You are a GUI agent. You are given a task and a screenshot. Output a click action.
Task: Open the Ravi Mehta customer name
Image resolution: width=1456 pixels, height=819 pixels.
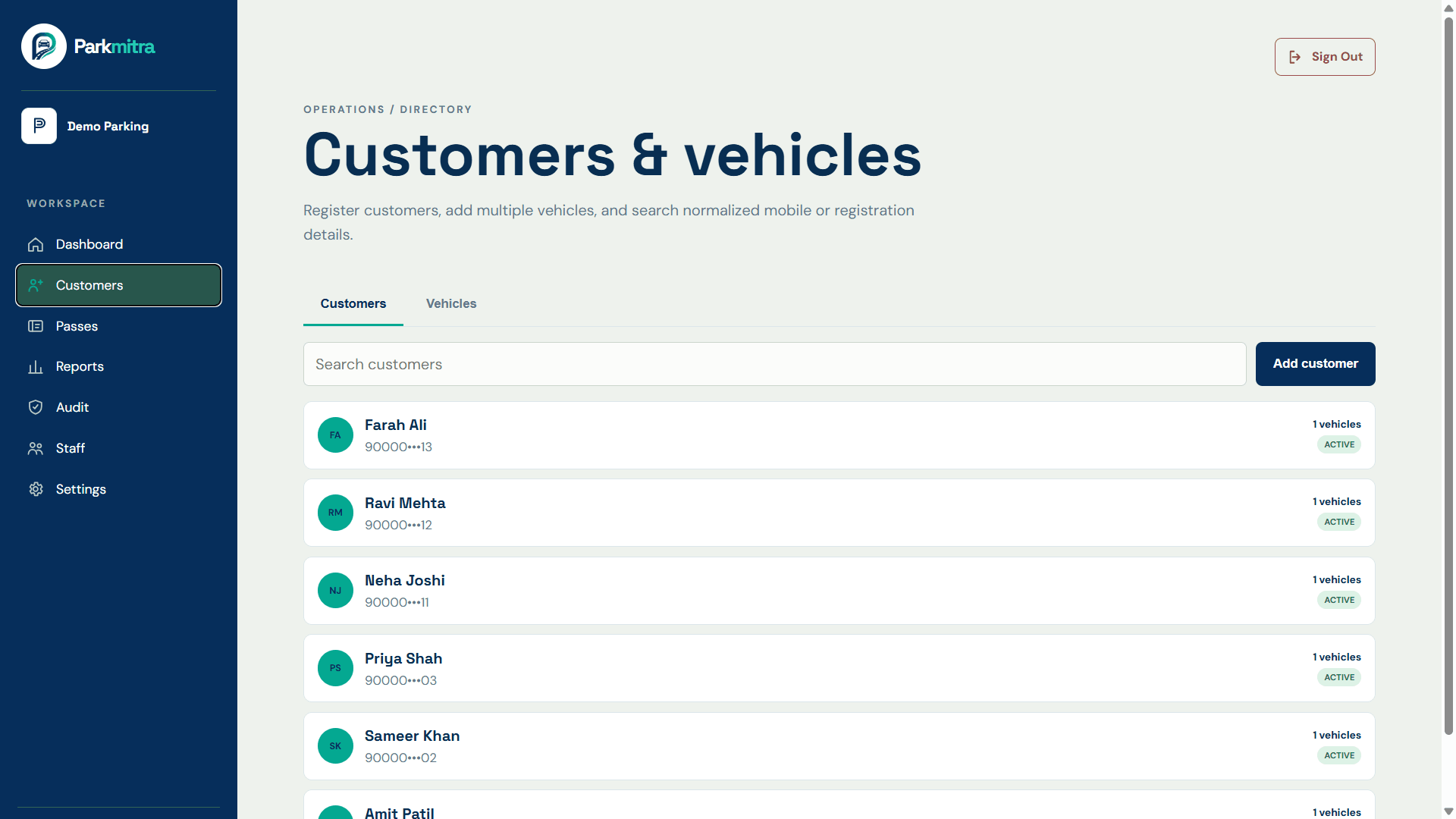coord(405,504)
